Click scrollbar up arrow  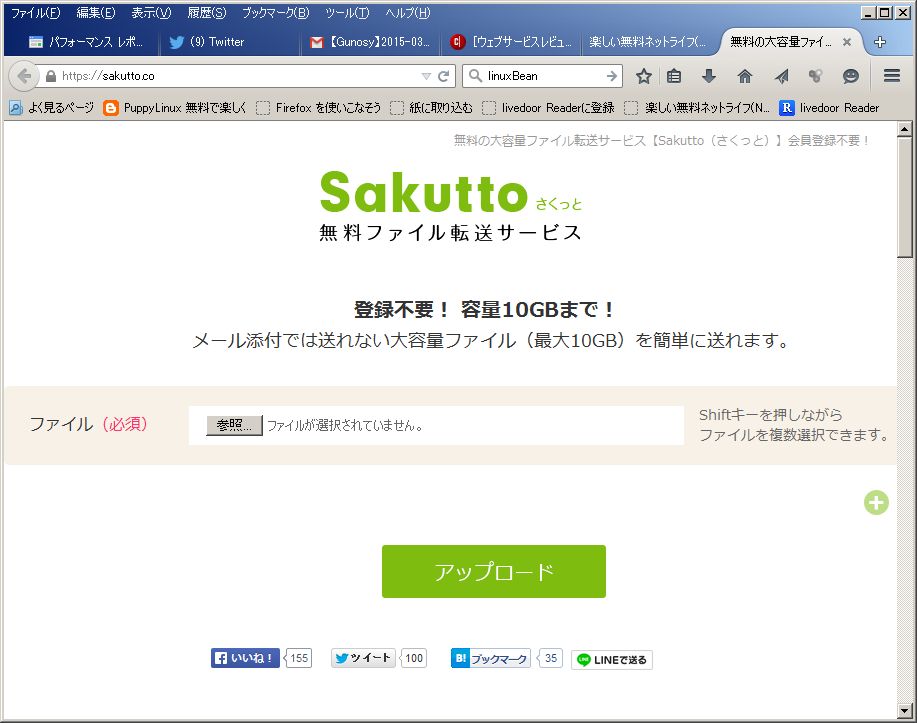click(x=904, y=129)
